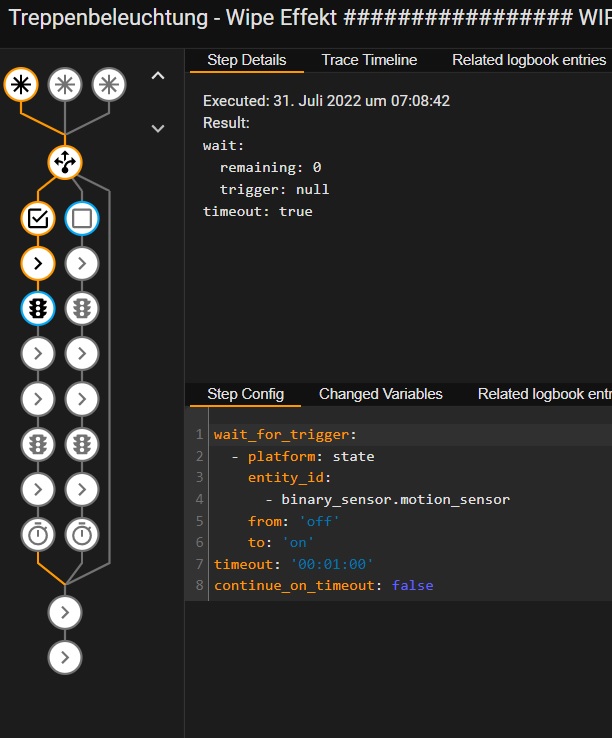Viewport: 612px width, 738px height.
Task: Select right-branch action node above the timer
Action: click(82, 489)
